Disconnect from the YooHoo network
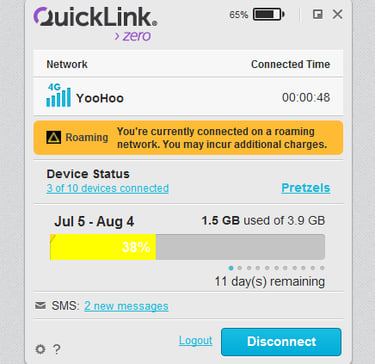The height and width of the screenshot is (364, 375). pos(281,342)
